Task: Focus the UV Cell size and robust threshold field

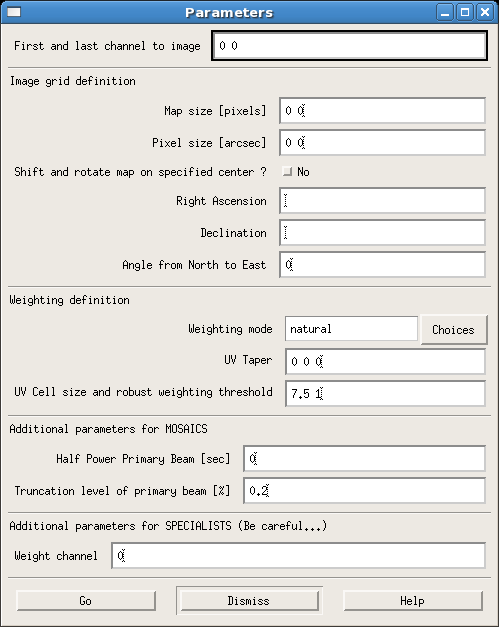Action: (385, 393)
